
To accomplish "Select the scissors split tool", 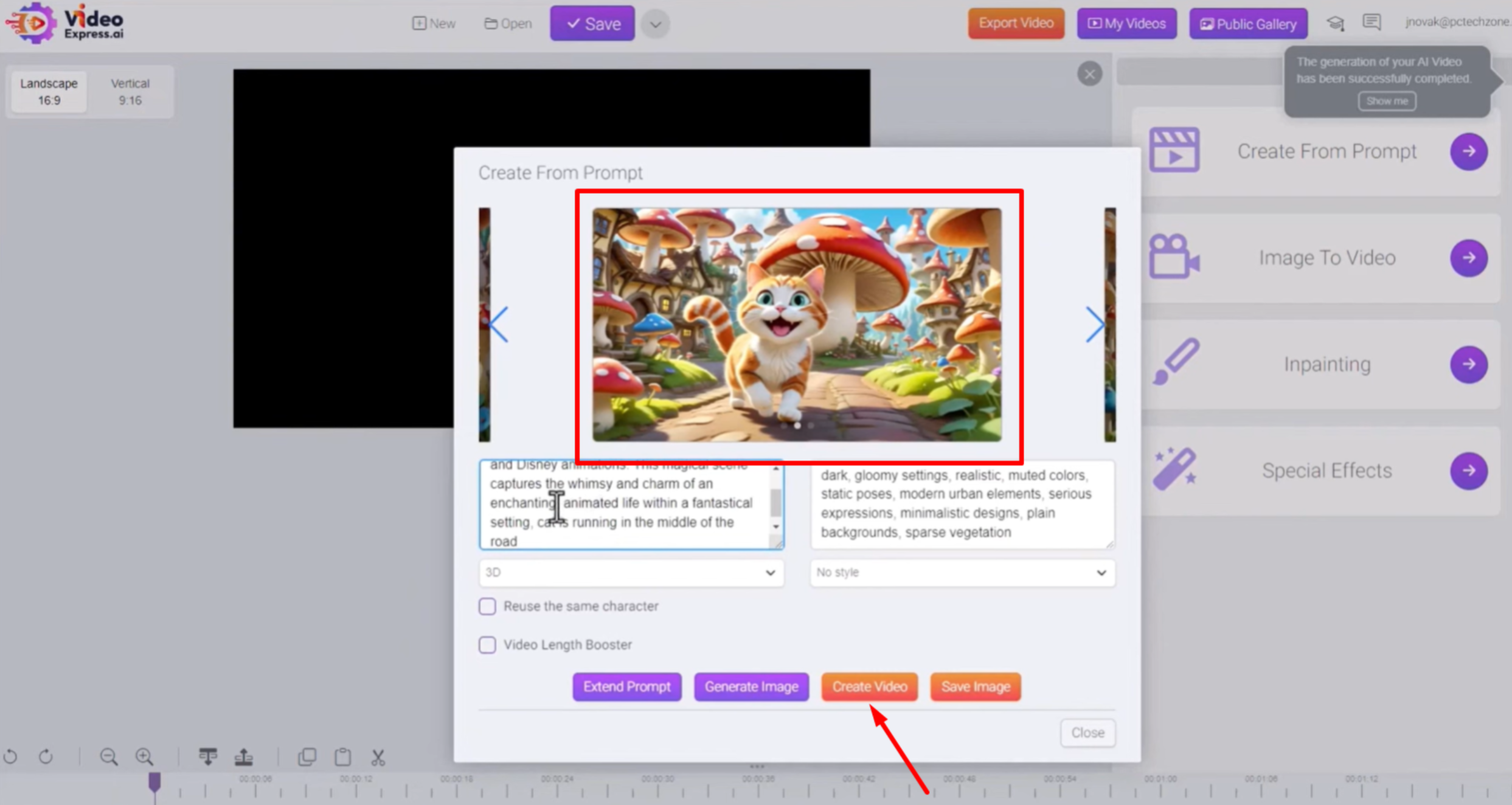I will pos(377,756).
